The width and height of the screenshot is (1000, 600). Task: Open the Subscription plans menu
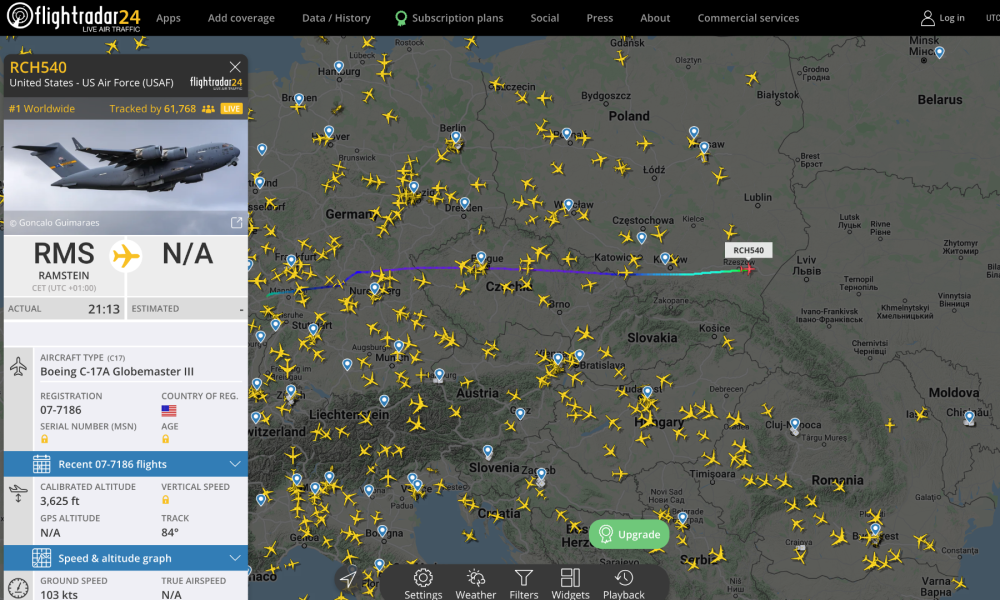point(449,18)
